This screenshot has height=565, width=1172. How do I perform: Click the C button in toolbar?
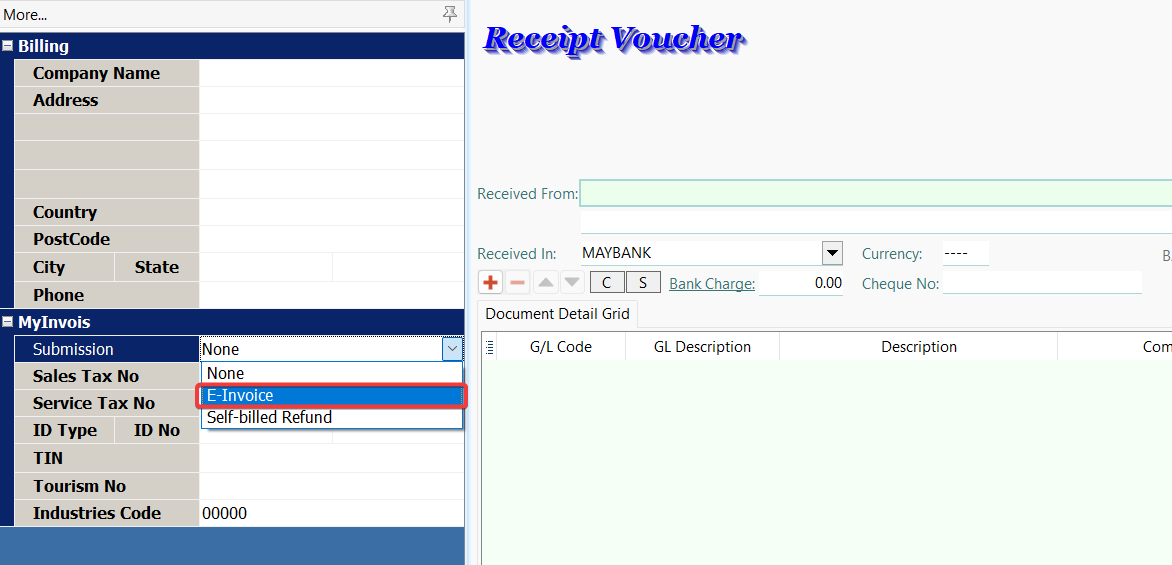coord(607,283)
